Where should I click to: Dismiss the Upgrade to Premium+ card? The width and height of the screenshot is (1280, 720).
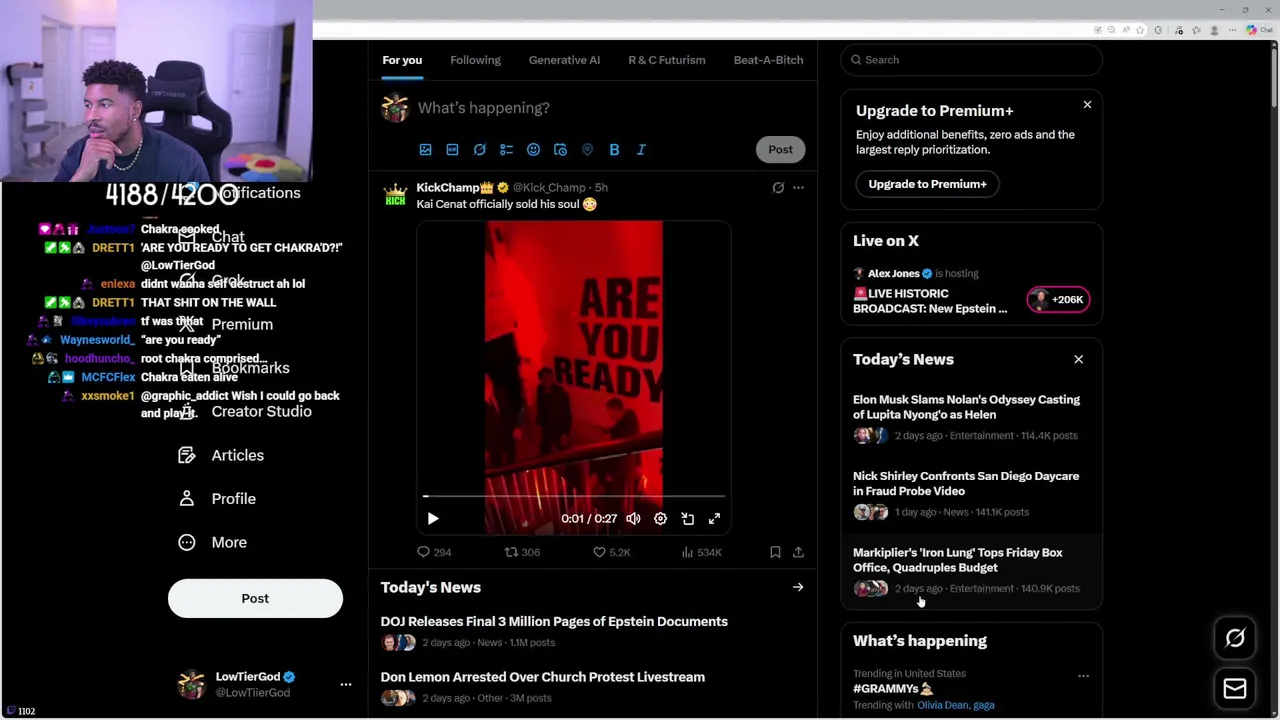[x=1087, y=104]
